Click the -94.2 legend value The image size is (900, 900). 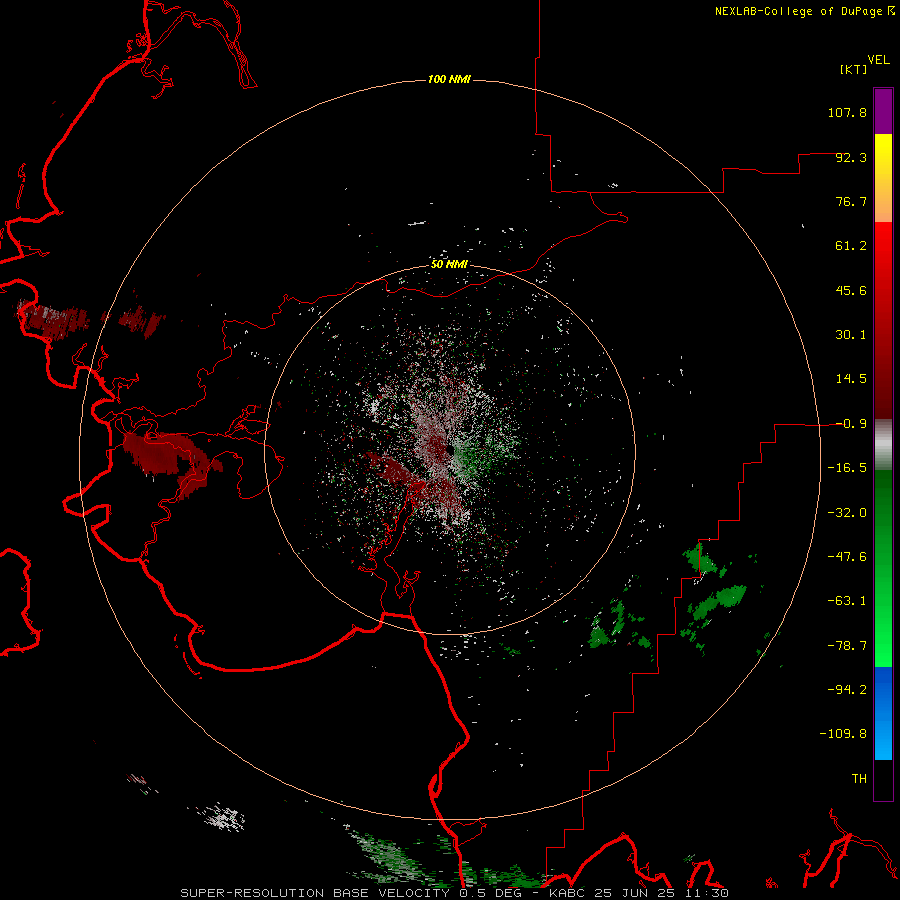(x=847, y=690)
